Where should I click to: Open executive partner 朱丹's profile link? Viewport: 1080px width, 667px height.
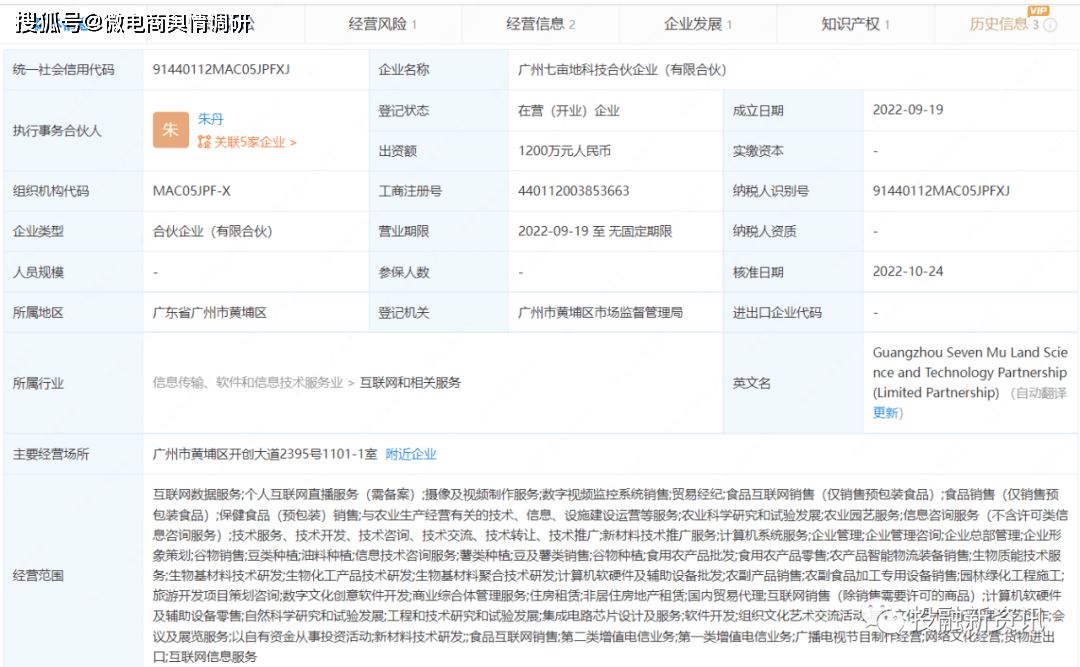(x=211, y=119)
